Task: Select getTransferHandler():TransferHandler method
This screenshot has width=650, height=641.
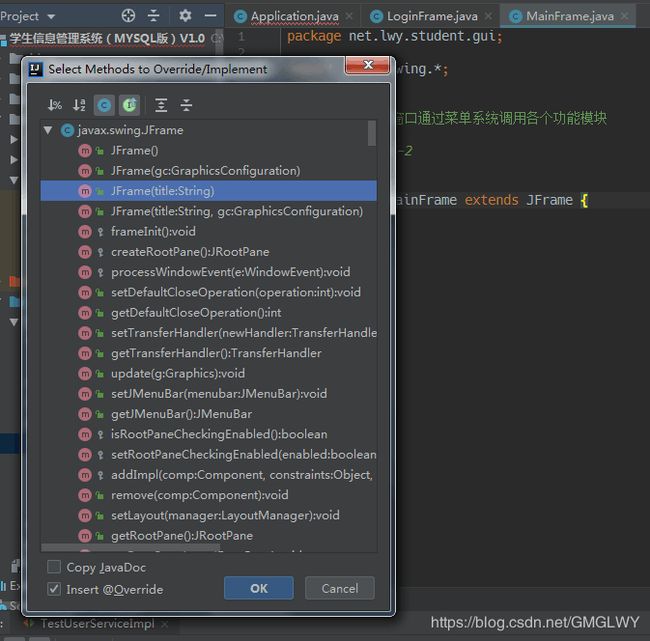Action: click(x=209, y=353)
